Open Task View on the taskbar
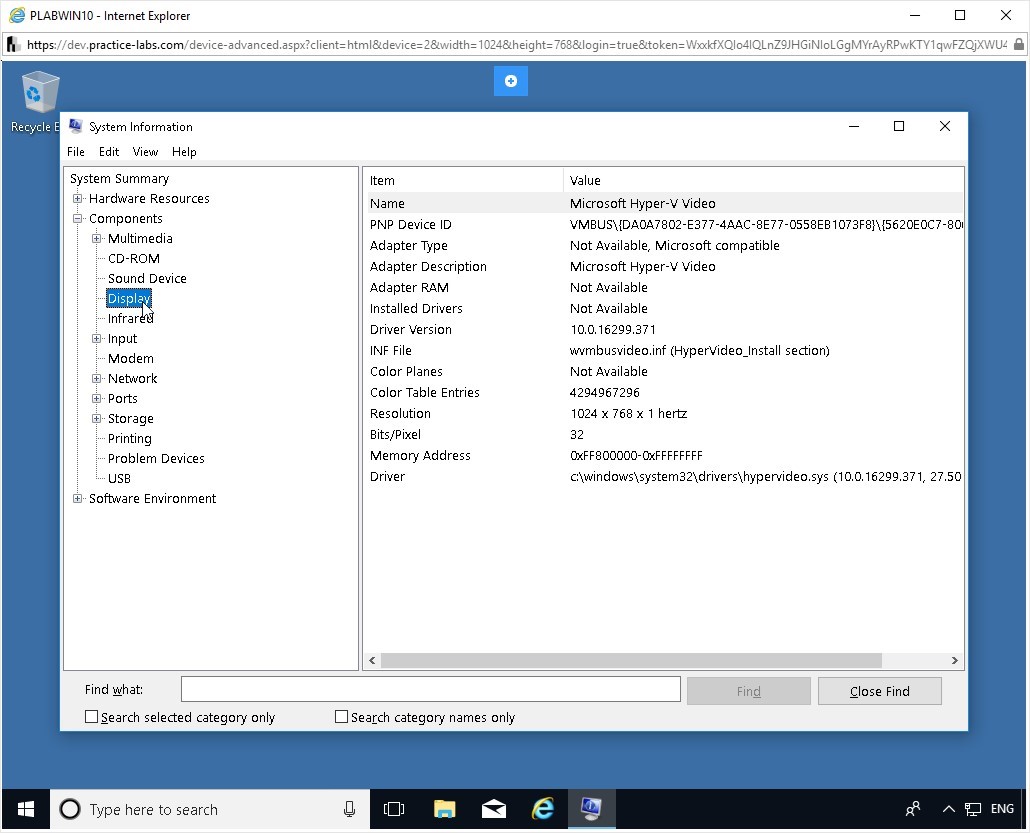 [x=393, y=809]
